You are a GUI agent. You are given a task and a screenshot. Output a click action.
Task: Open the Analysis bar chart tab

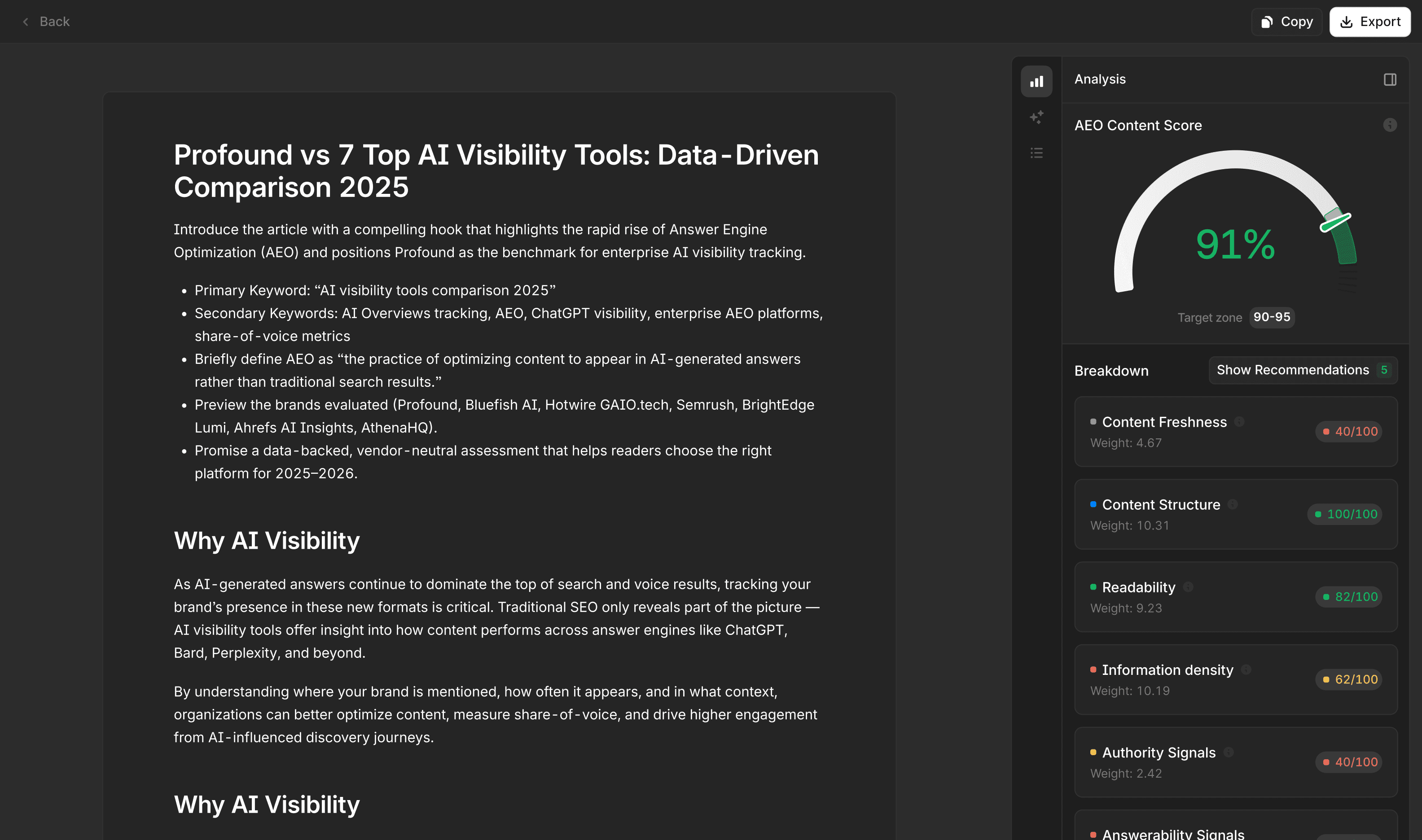pos(1036,82)
